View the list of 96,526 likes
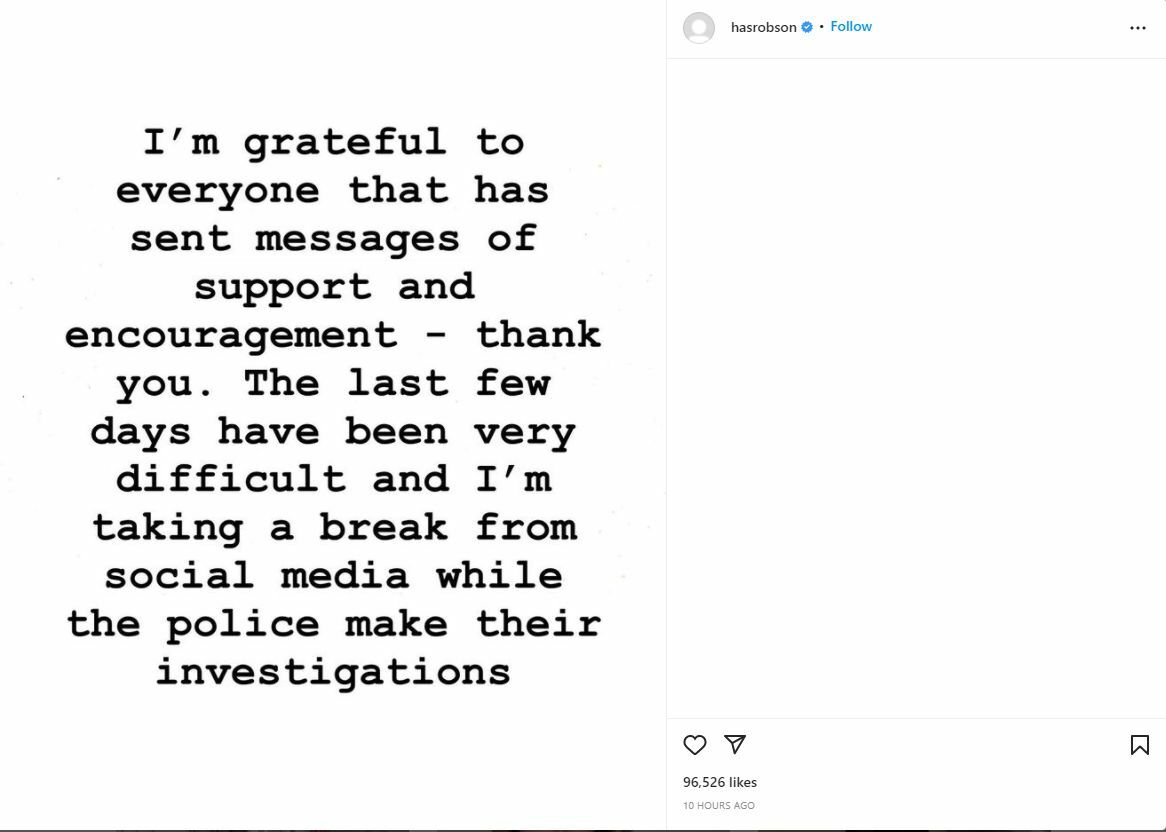 [720, 782]
